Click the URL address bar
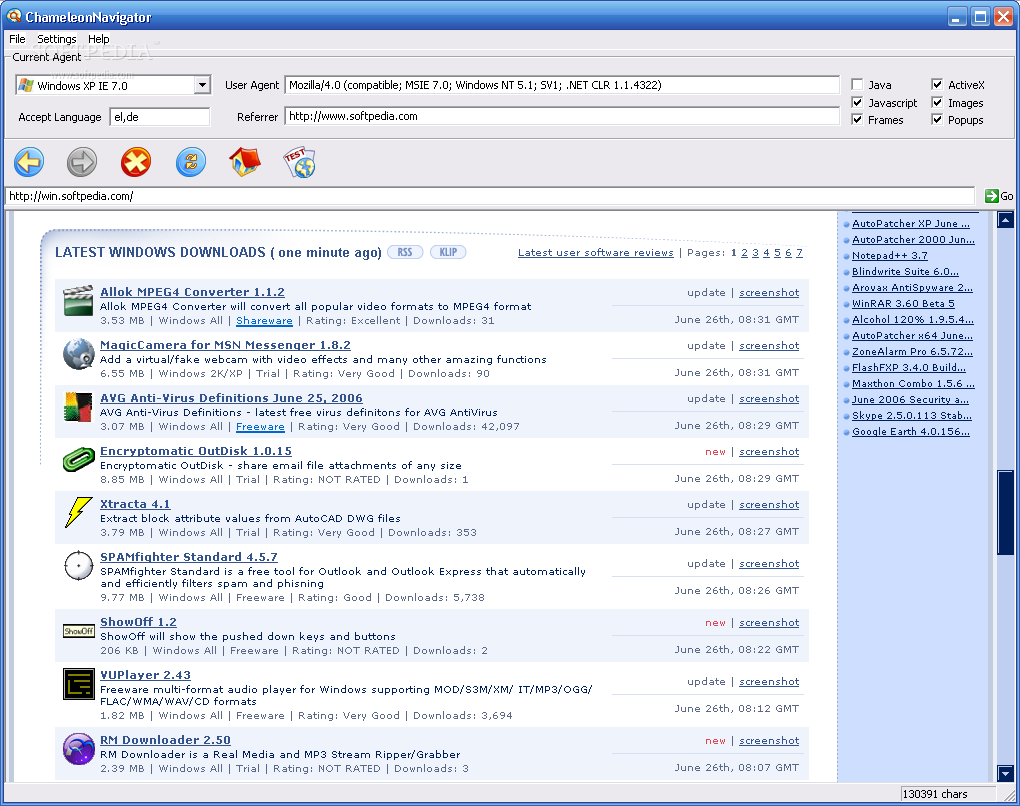The height and width of the screenshot is (806, 1020). [x=490, y=196]
